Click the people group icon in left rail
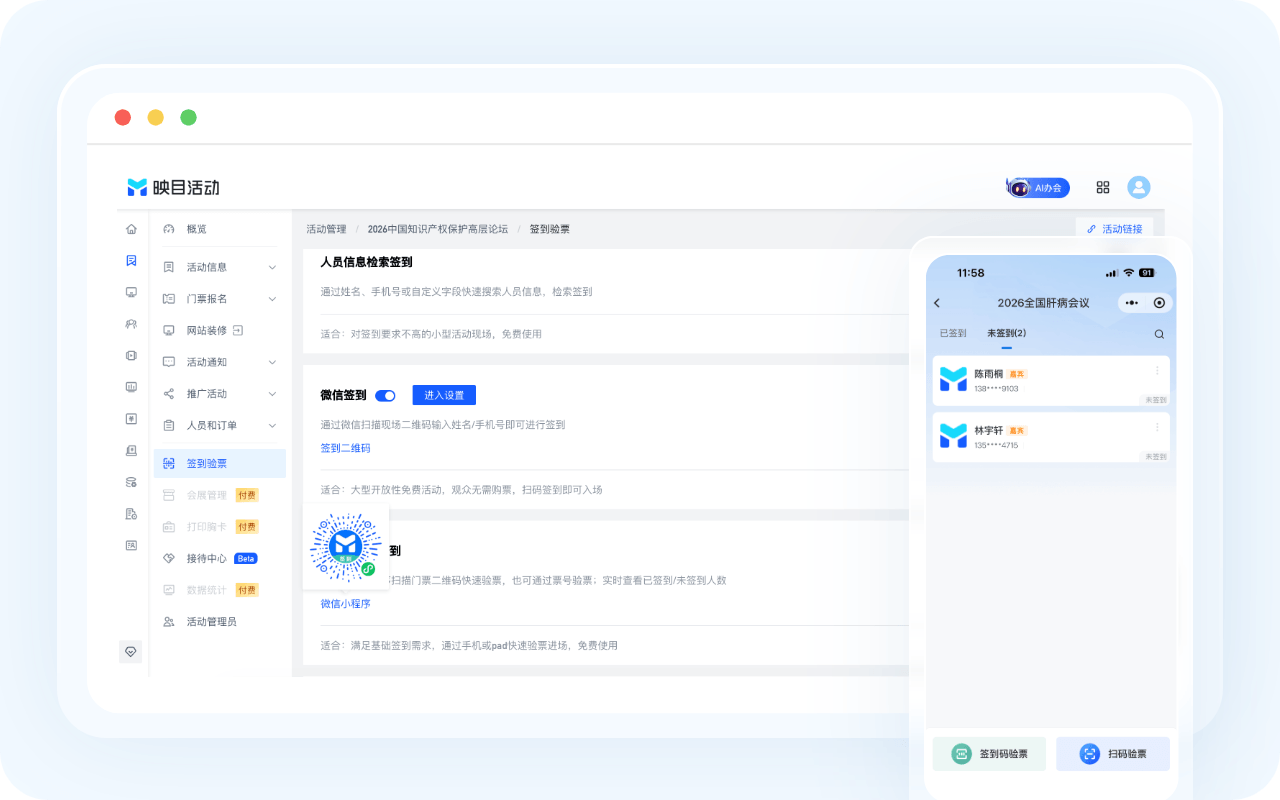 (131, 324)
